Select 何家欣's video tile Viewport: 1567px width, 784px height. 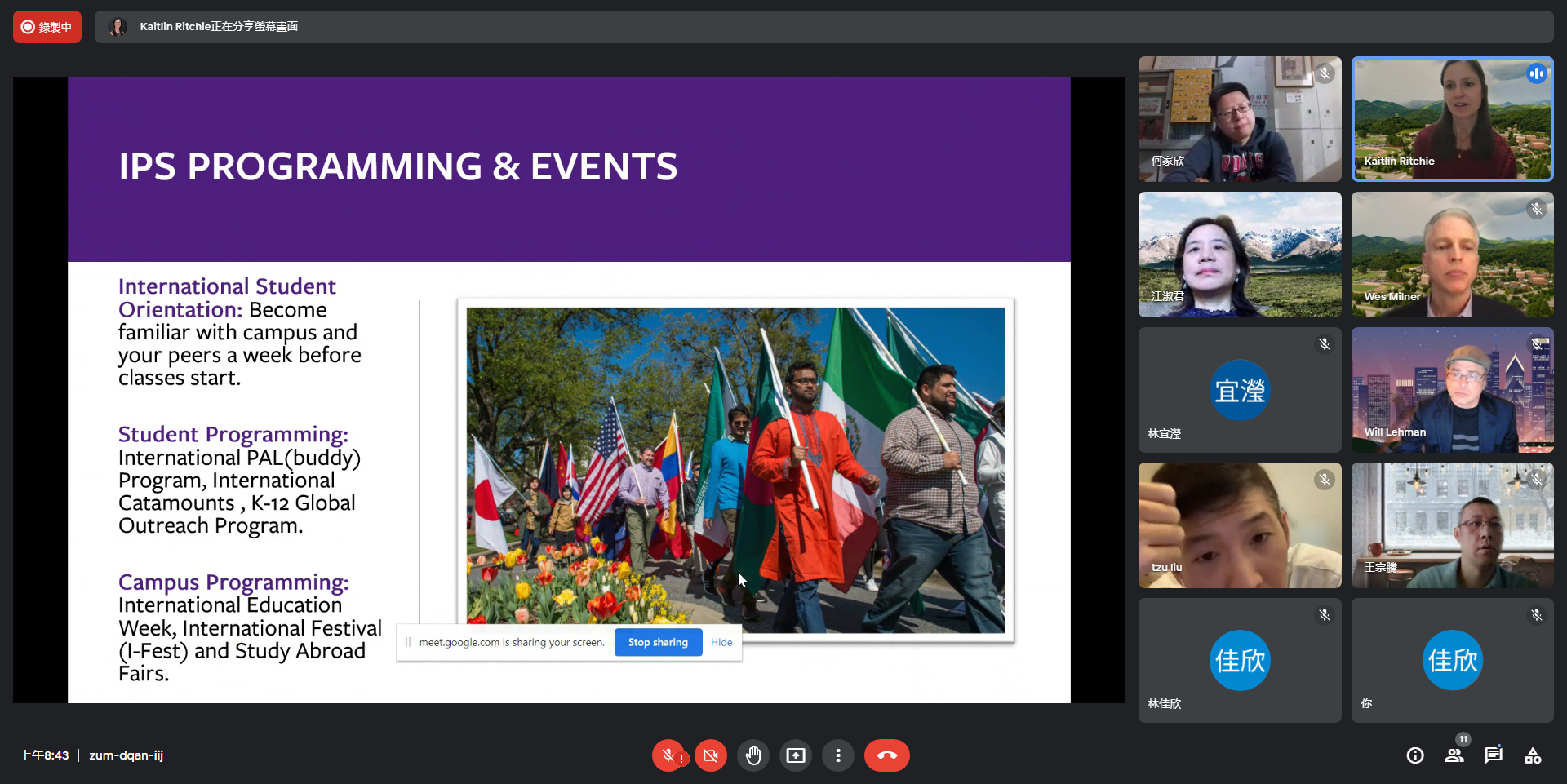(x=1240, y=119)
